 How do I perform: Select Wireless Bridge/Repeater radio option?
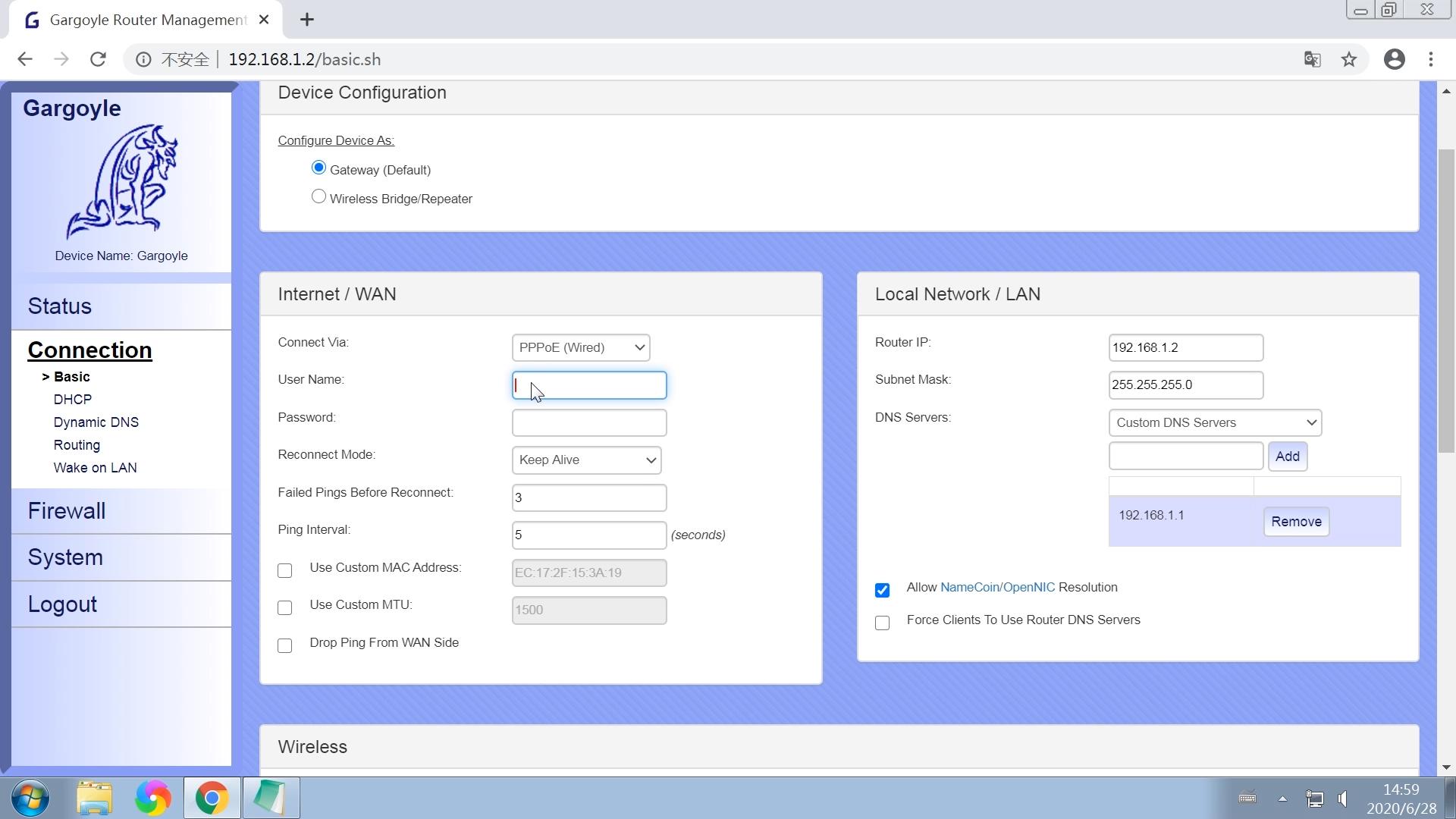pos(318,197)
